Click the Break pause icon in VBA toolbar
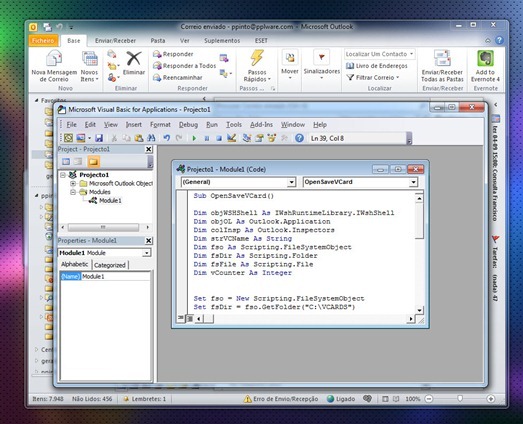 pos(207,138)
